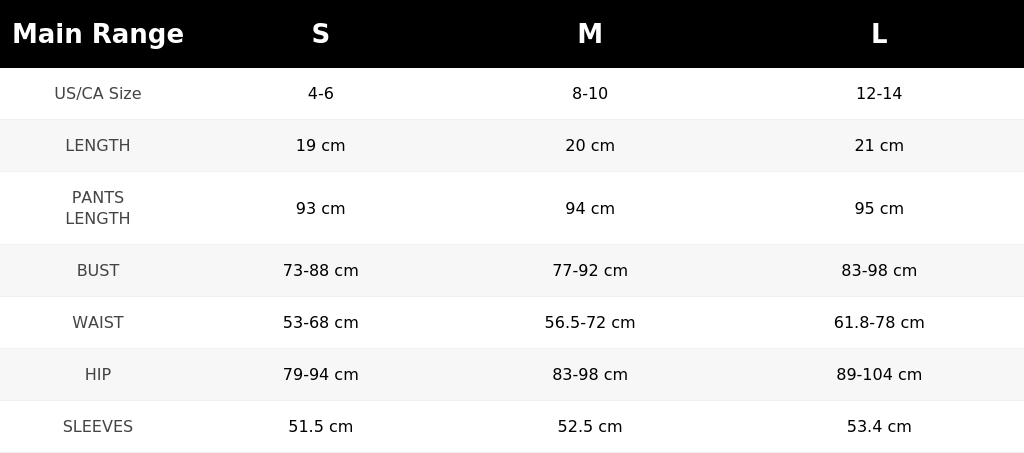Click the 93 cm pants length cell
The width and height of the screenshot is (1024, 453).
pos(321,208)
